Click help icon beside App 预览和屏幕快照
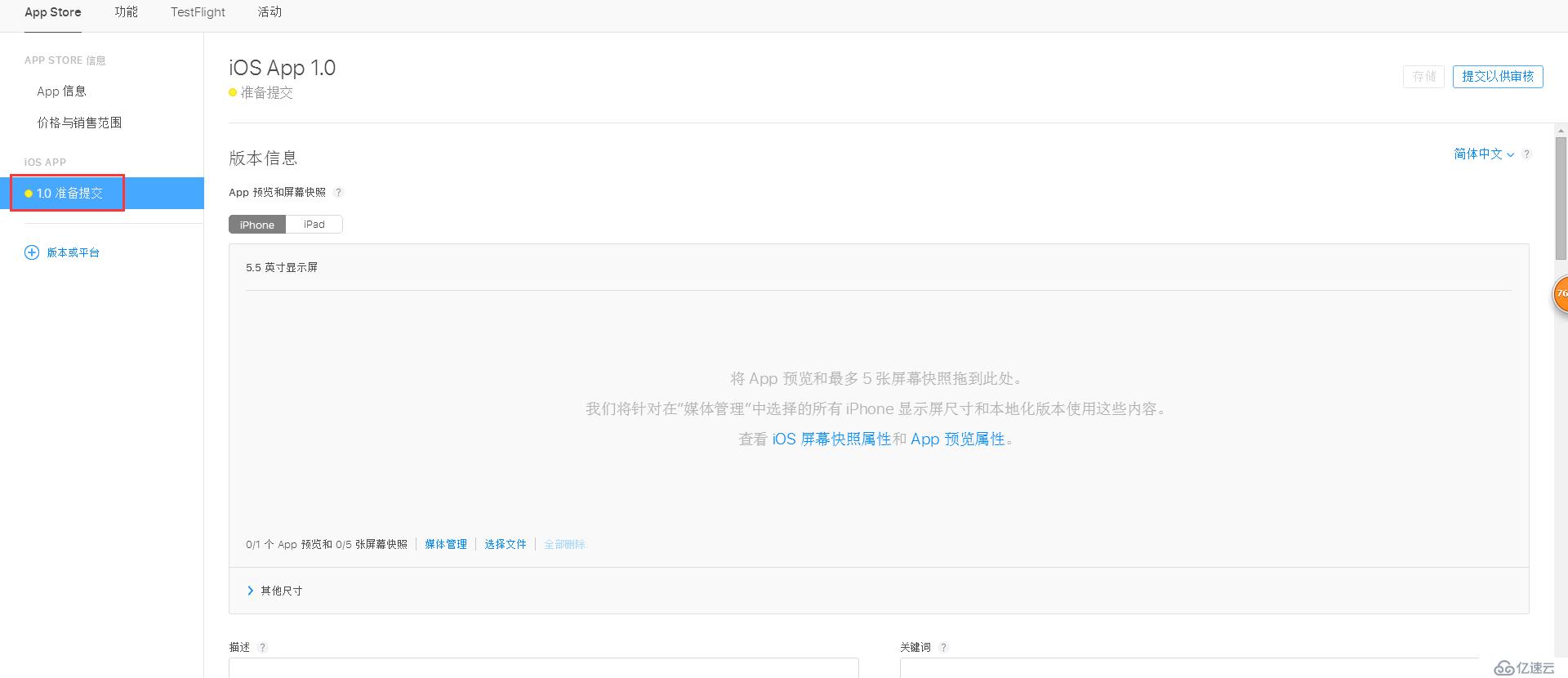This screenshot has width=1568, height=678. coord(338,193)
